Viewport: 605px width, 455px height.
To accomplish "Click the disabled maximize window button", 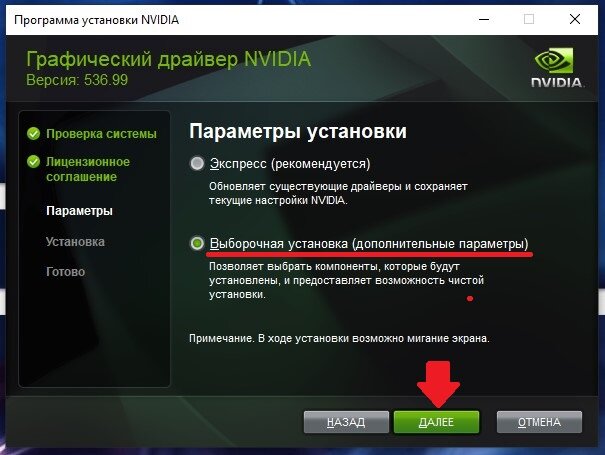I will click(x=529, y=19).
